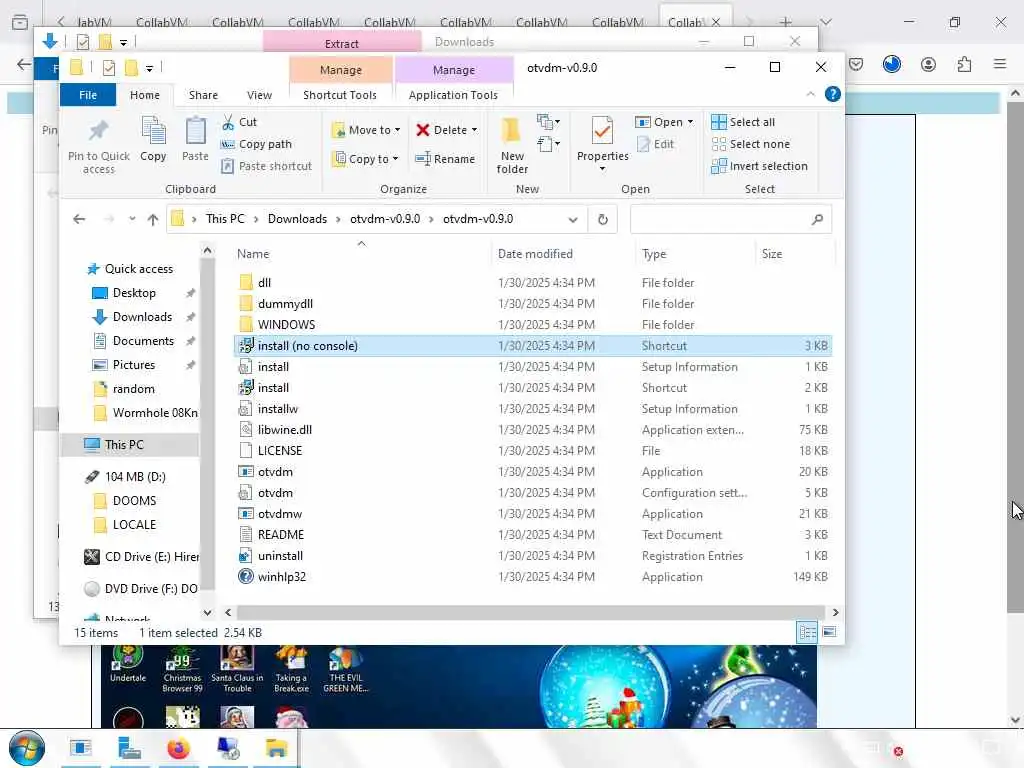Open the Move to dropdown

tap(366, 130)
